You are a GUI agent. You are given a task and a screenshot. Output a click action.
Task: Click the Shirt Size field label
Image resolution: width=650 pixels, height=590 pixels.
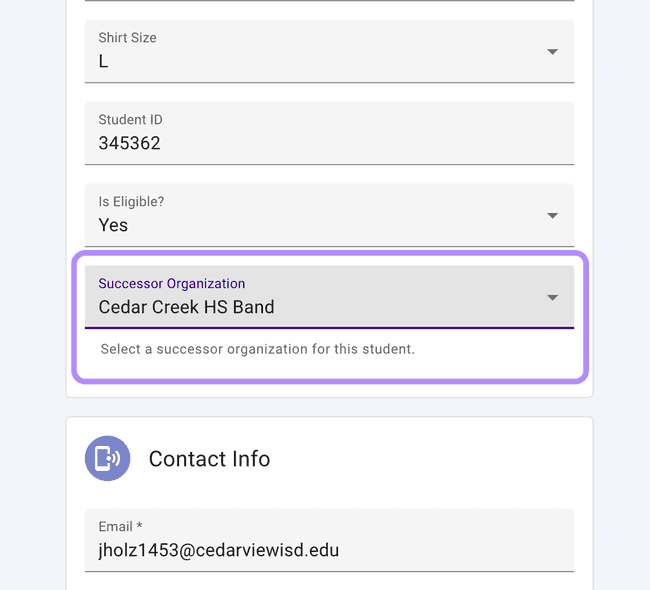pyautogui.click(x=127, y=38)
